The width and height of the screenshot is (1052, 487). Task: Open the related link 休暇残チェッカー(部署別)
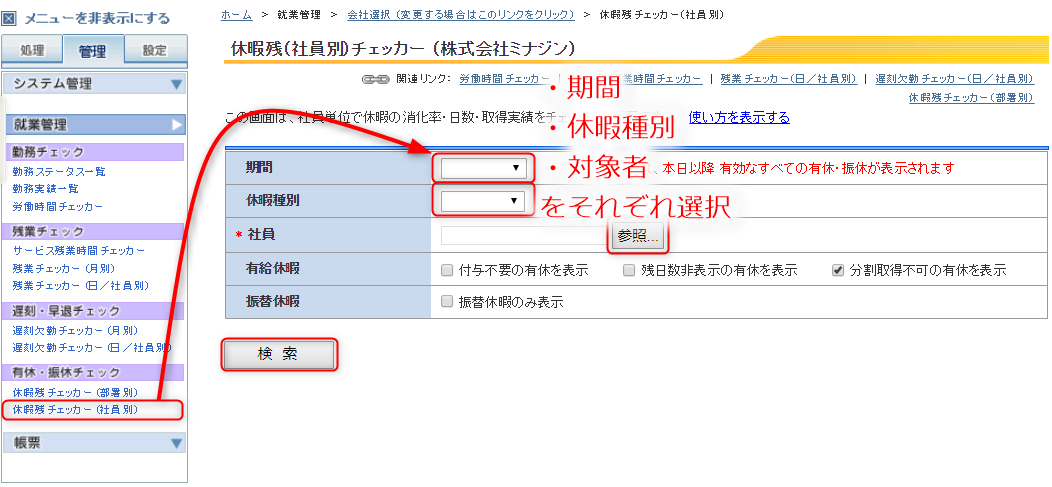971,98
